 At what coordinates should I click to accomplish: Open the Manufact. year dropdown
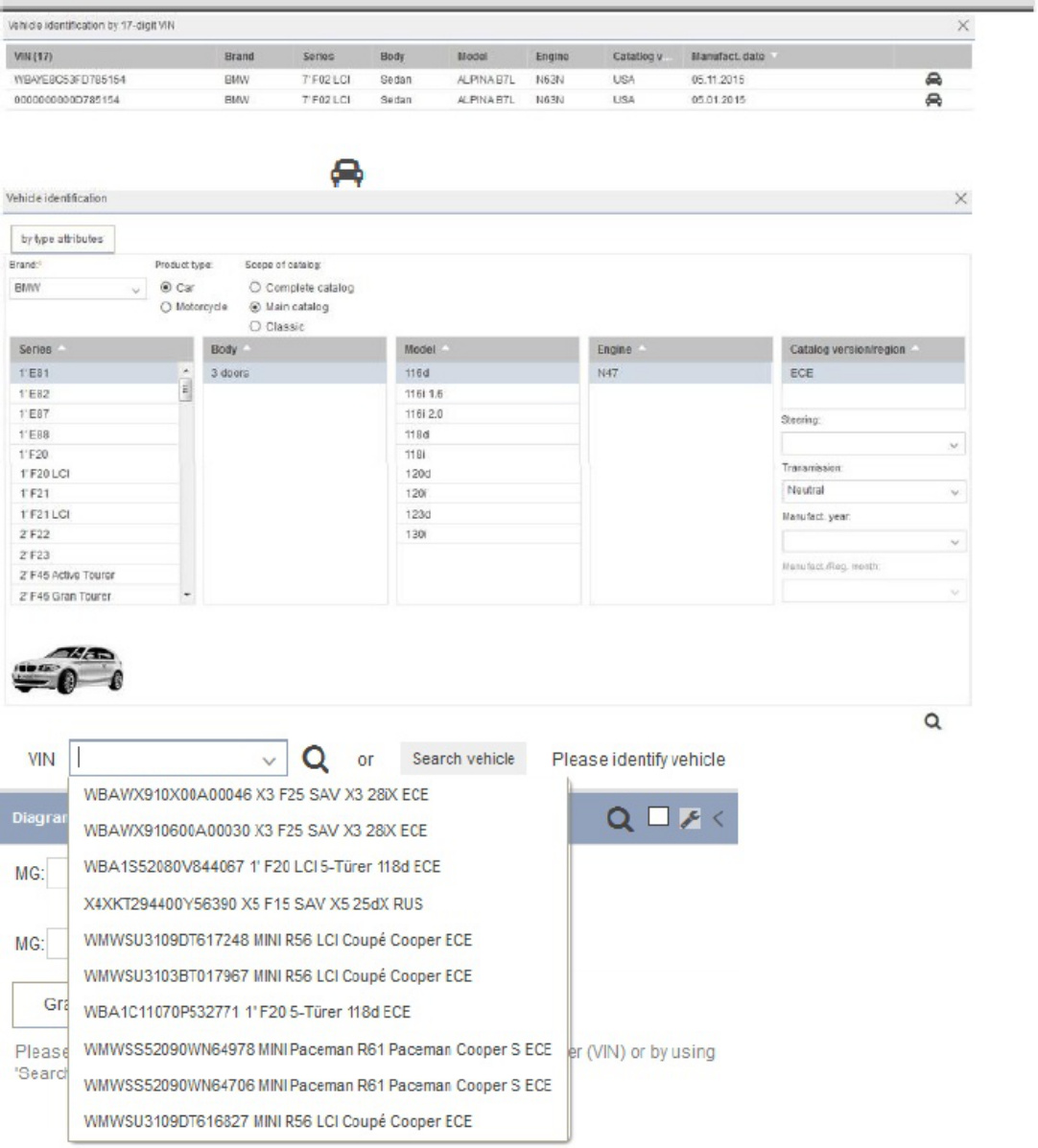pyautogui.click(x=873, y=542)
